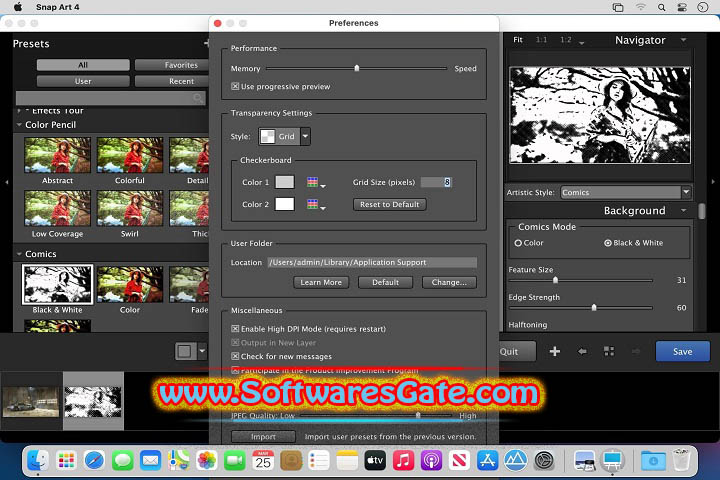
Task: Toggle Enable High DPI Mode checkbox
Action: click(235, 329)
